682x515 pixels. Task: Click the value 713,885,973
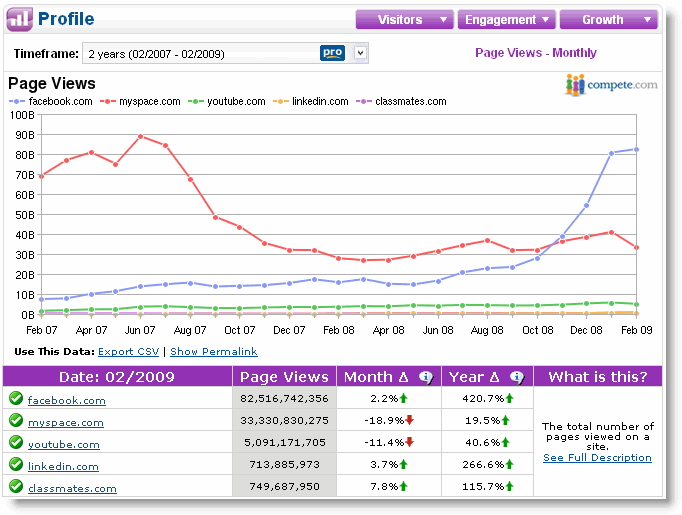(284, 464)
